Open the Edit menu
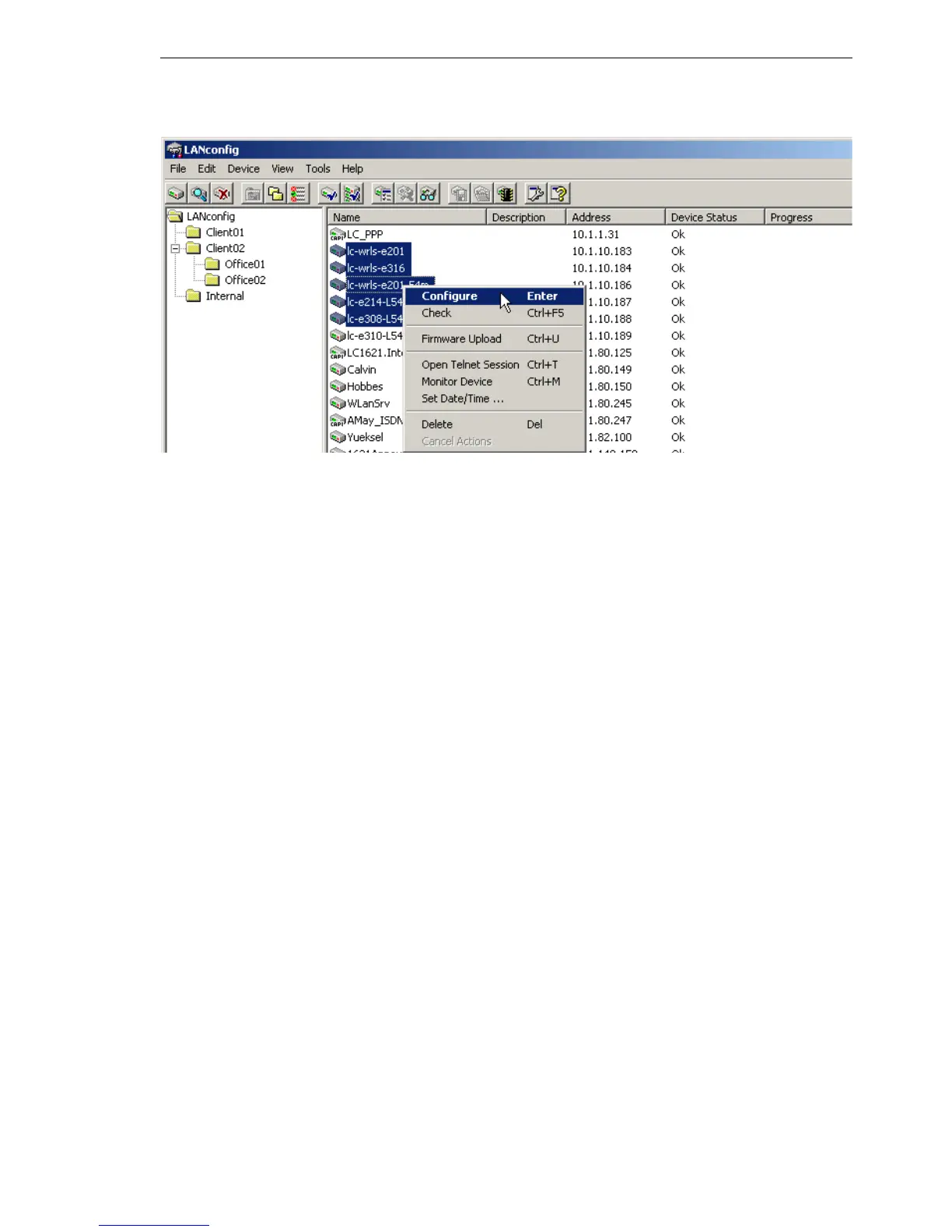952x1232 pixels. (207, 169)
